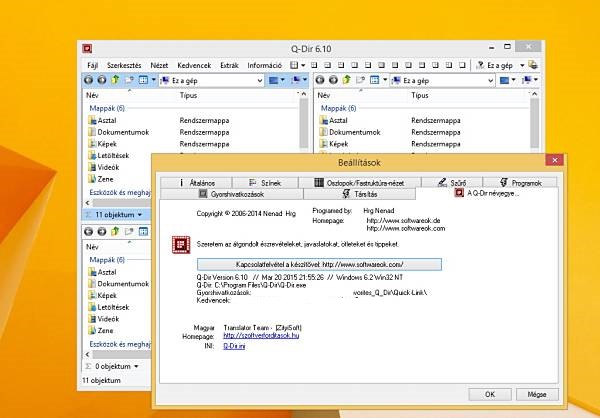Expand the view mode dropdown arrow in top-right pane
Image resolution: width=600 pixels, height=418 pixels.
[385, 80]
